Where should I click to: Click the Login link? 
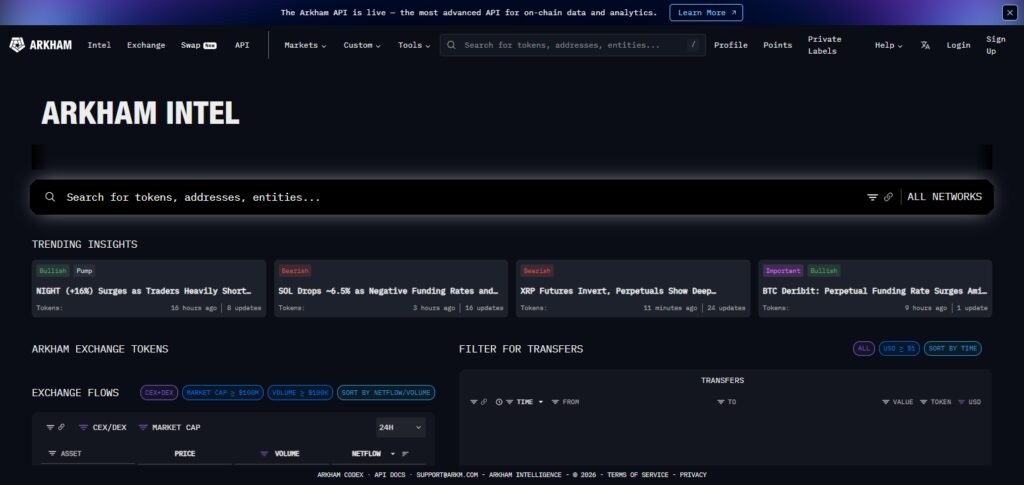[x=959, y=45]
